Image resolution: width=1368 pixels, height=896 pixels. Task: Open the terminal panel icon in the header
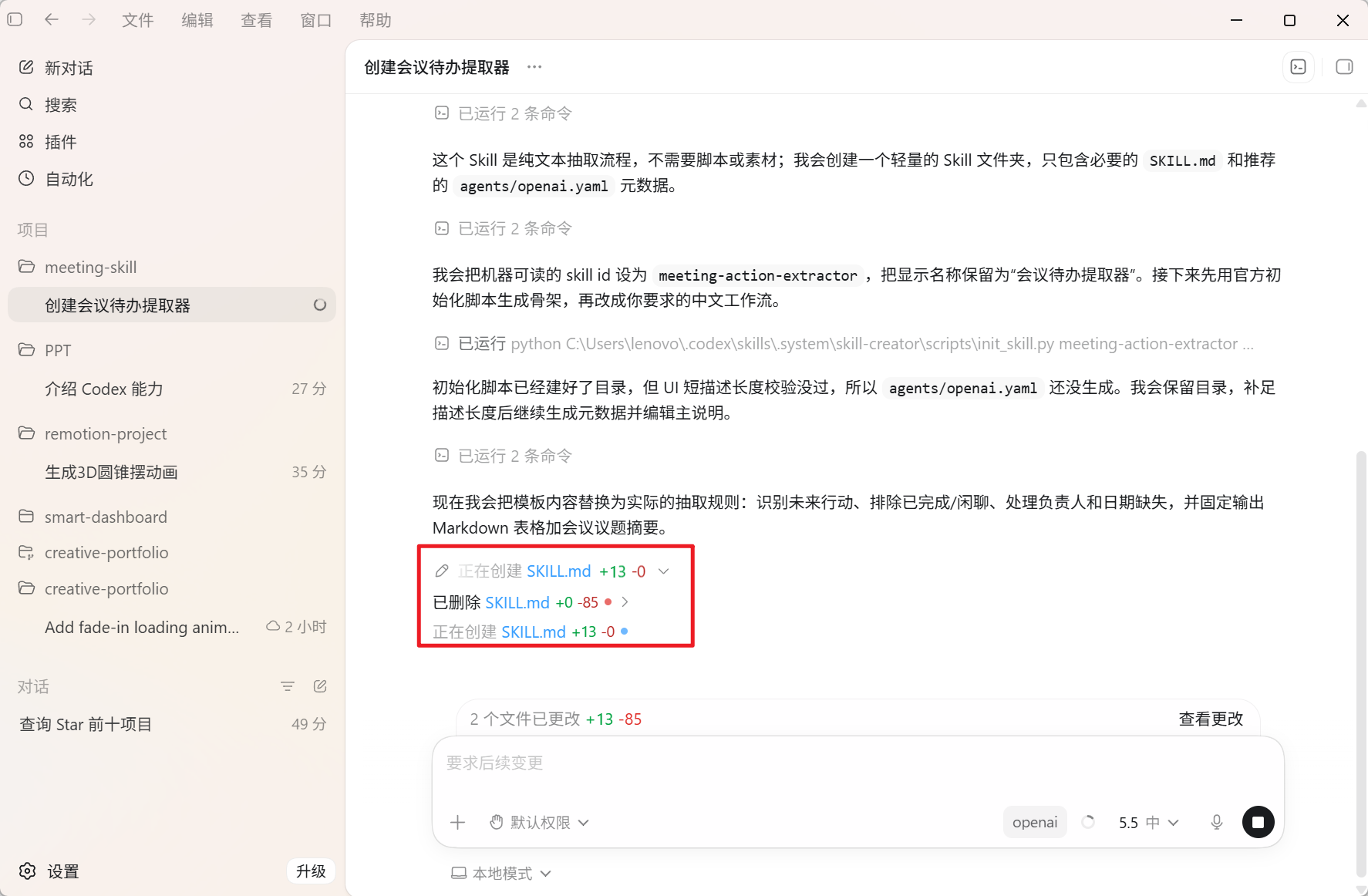1299,67
